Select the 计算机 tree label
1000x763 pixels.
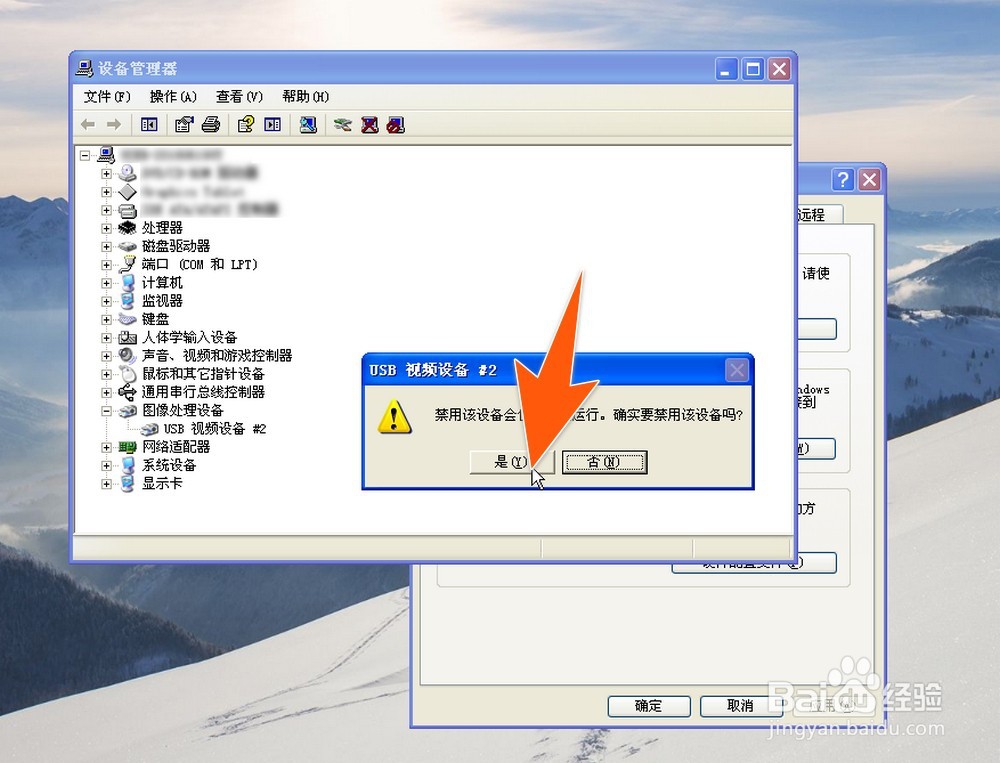(162, 283)
